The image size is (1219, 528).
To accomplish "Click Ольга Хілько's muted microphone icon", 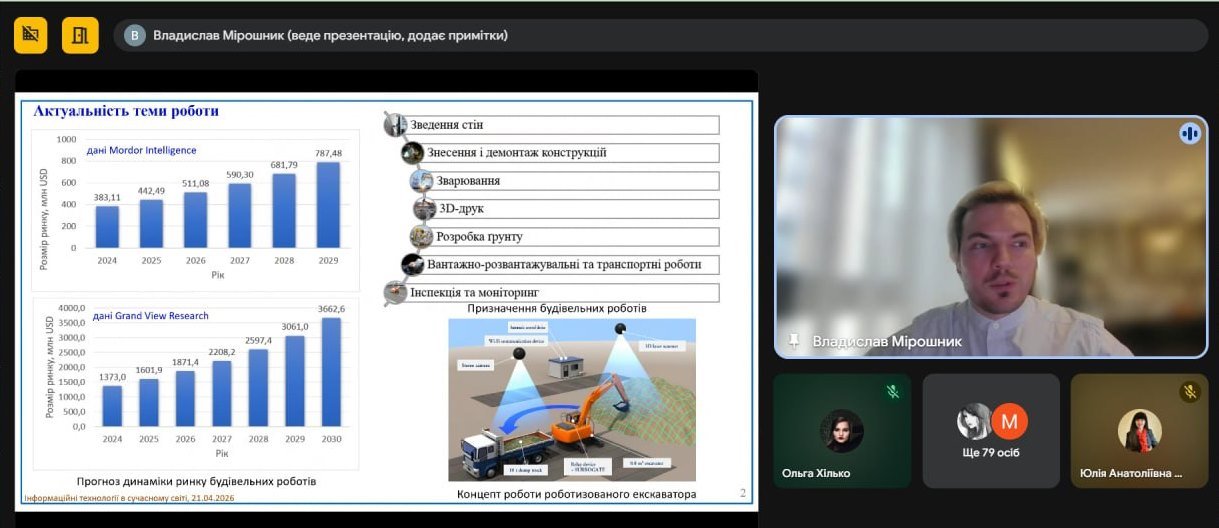I will pos(893,392).
